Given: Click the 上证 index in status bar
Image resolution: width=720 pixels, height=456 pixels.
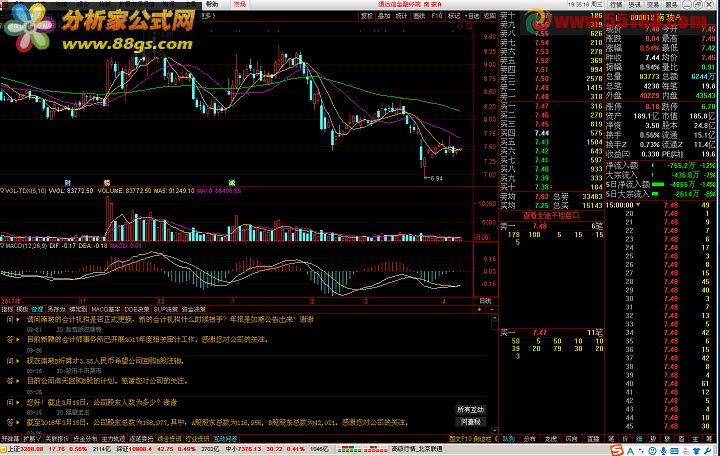Looking at the screenshot, I should 12,449.
